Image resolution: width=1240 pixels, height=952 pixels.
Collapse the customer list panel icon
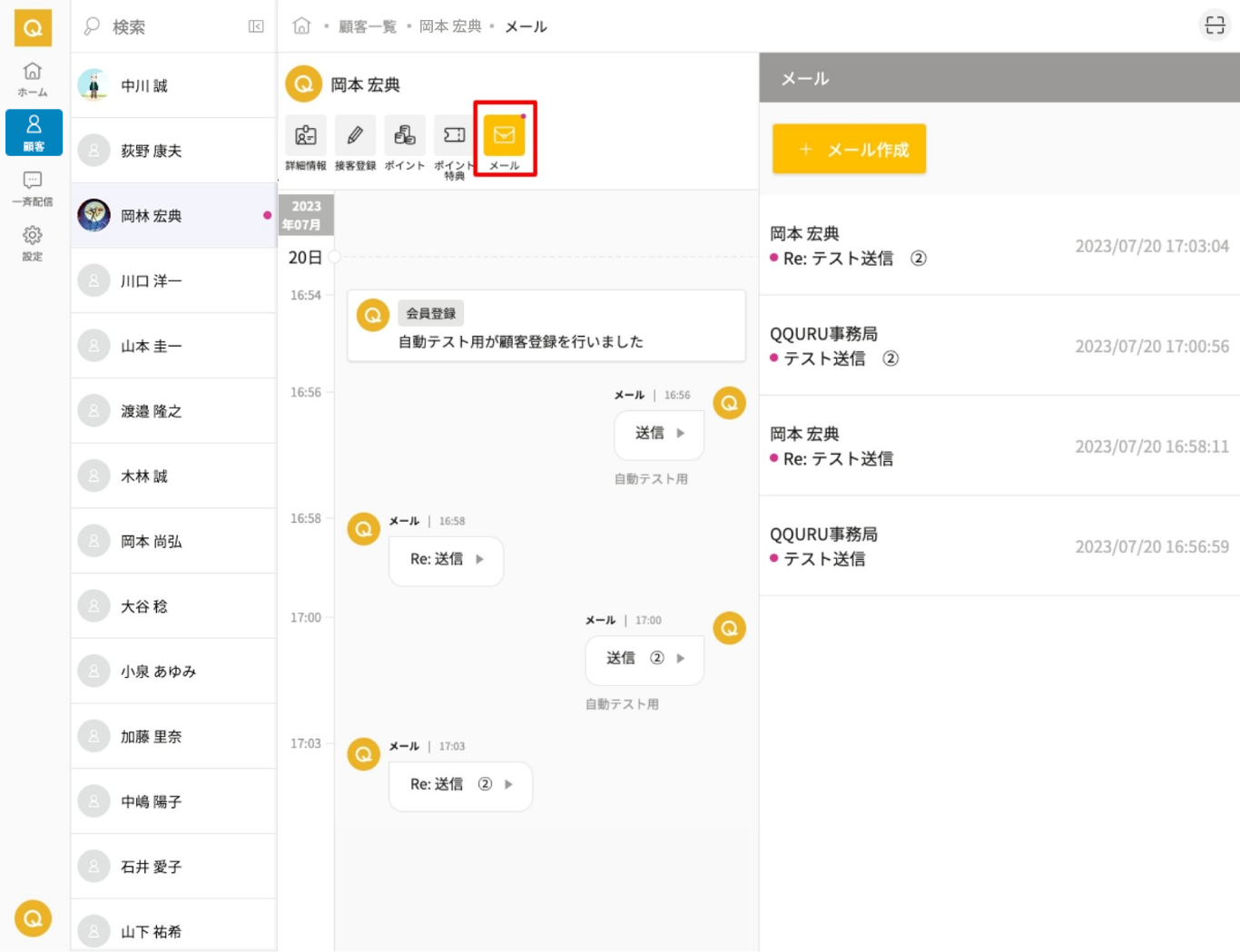256,26
